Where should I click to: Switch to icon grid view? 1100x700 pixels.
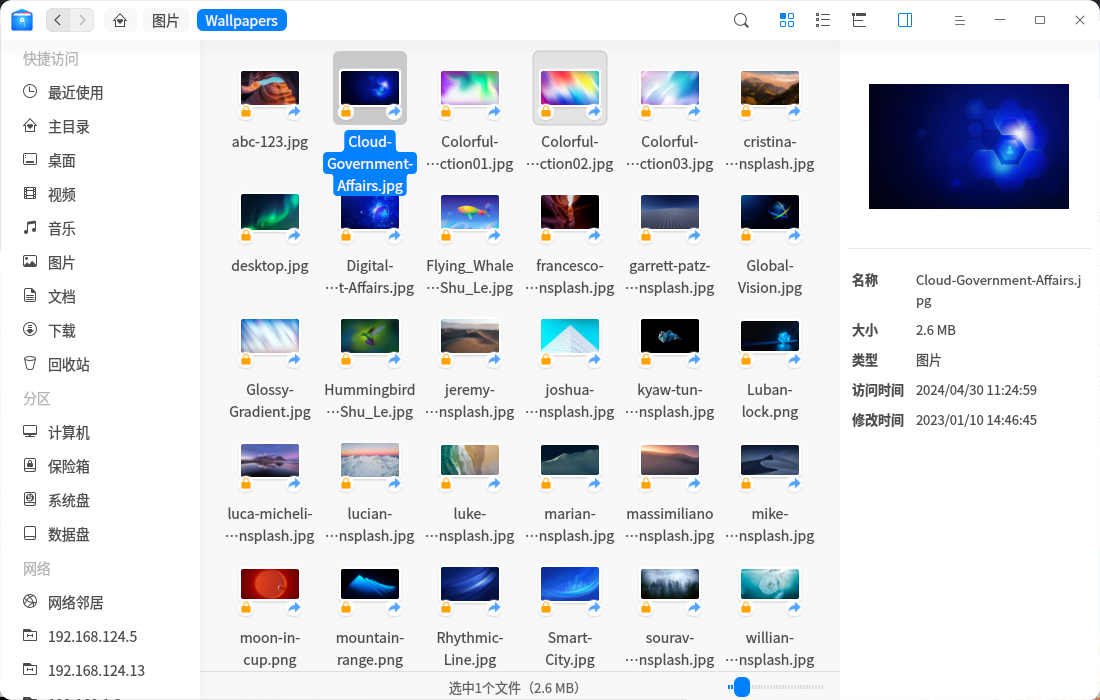787,20
